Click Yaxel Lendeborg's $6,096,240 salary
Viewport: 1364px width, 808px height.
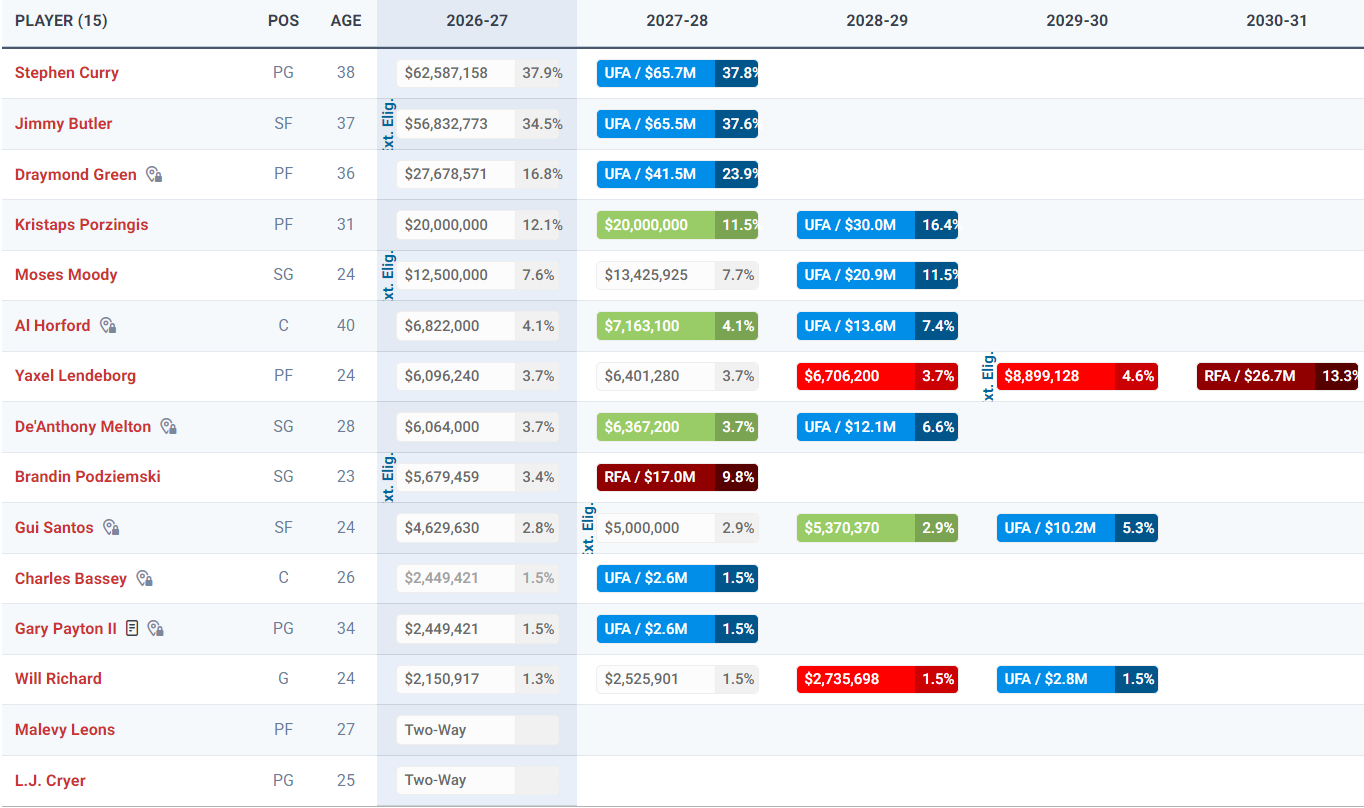478,376
